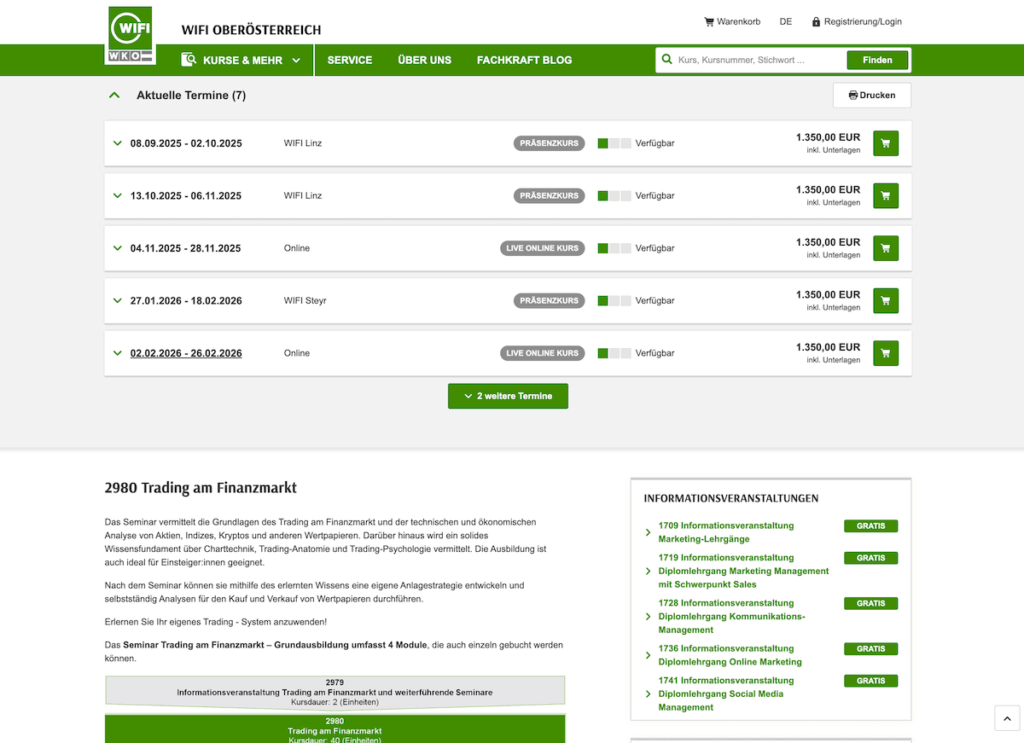Screen dimensions: 1024x743
Task: Add the 02.02.2026 online course to cart
Action: pyautogui.click(x=885, y=353)
